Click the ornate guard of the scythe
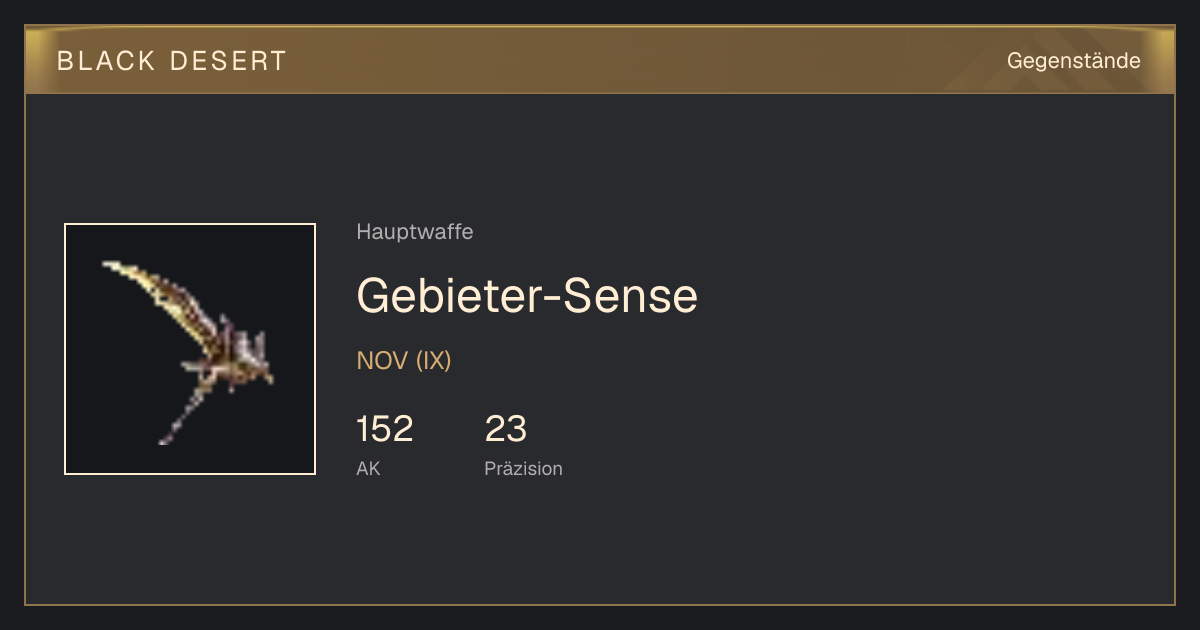 pyautogui.click(x=236, y=355)
